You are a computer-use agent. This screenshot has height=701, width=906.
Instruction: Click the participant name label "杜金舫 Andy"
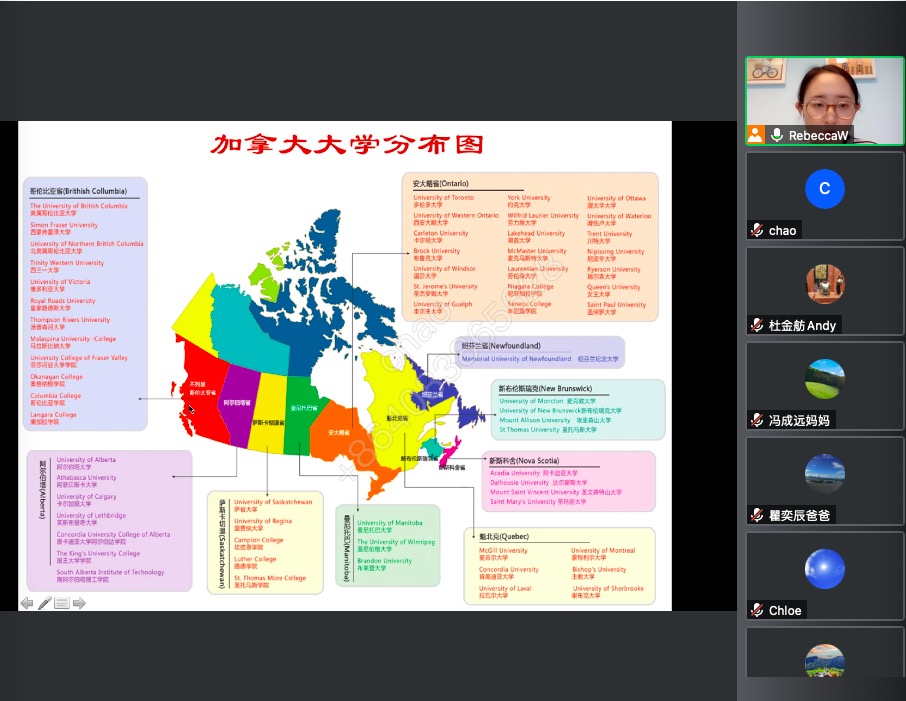click(802, 325)
